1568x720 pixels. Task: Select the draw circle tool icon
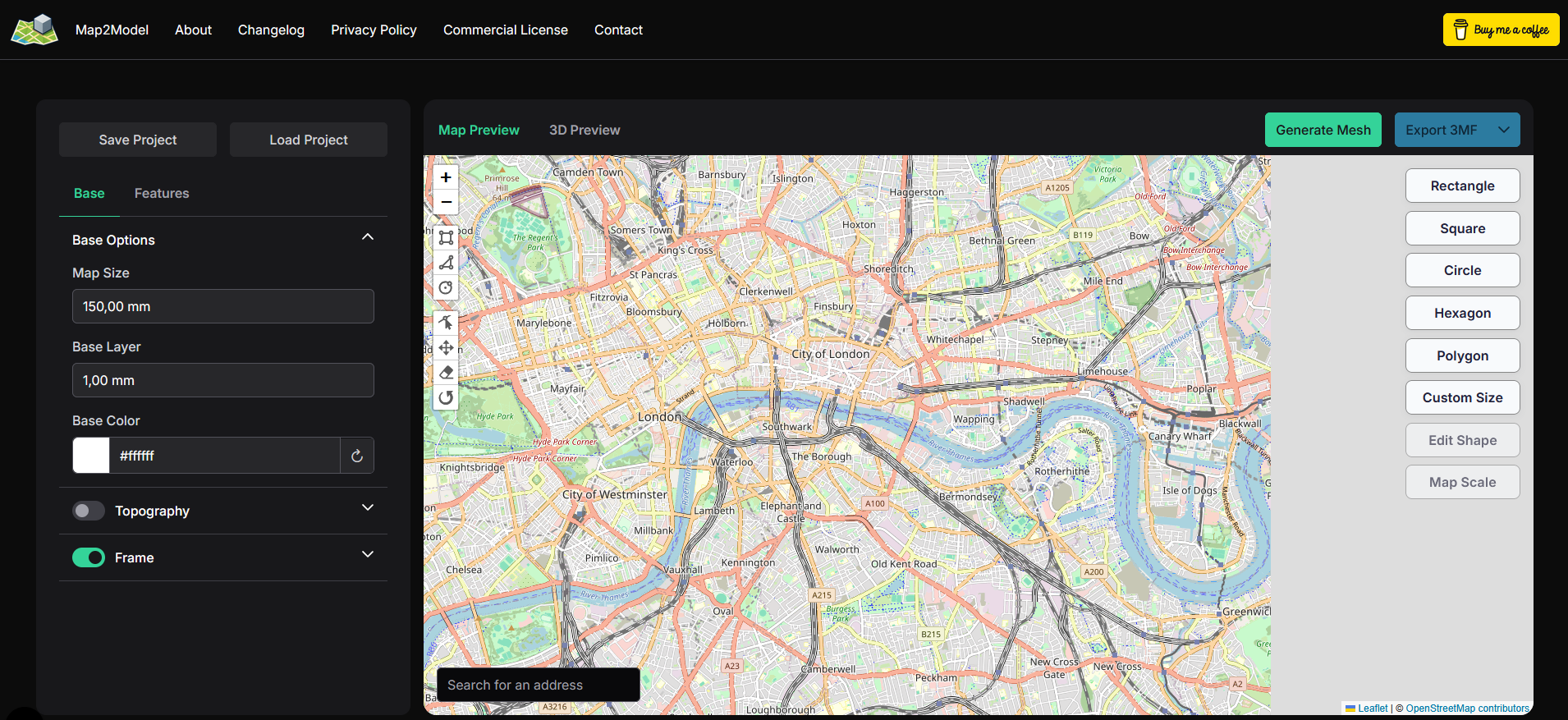click(x=446, y=288)
